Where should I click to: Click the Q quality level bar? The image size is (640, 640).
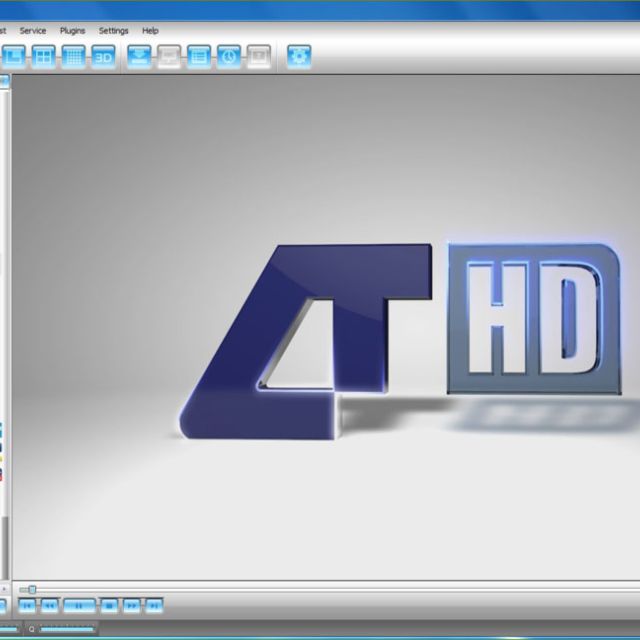(67, 629)
